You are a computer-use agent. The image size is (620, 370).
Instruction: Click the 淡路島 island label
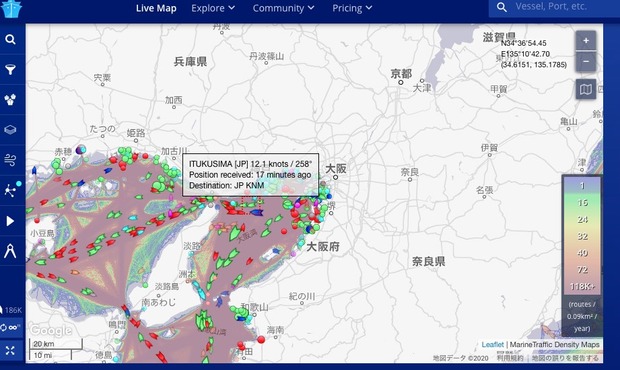(x=166, y=286)
